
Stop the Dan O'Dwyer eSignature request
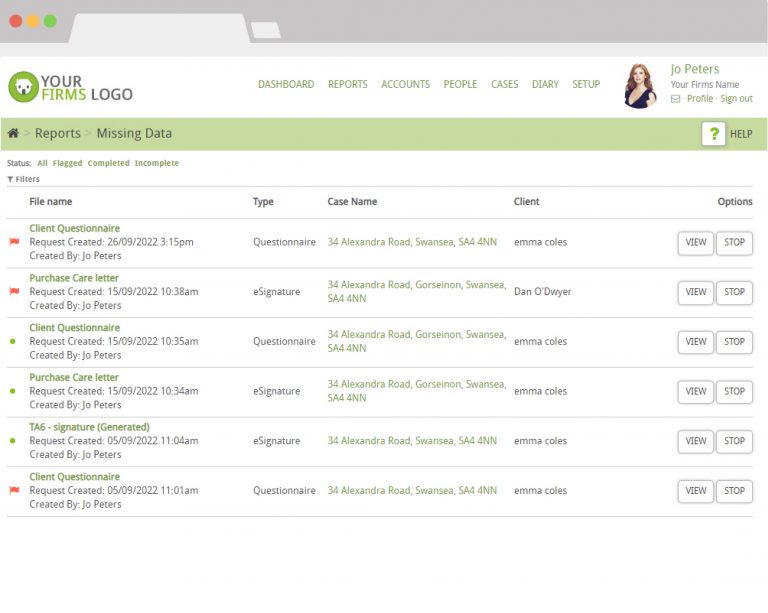[x=735, y=292]
